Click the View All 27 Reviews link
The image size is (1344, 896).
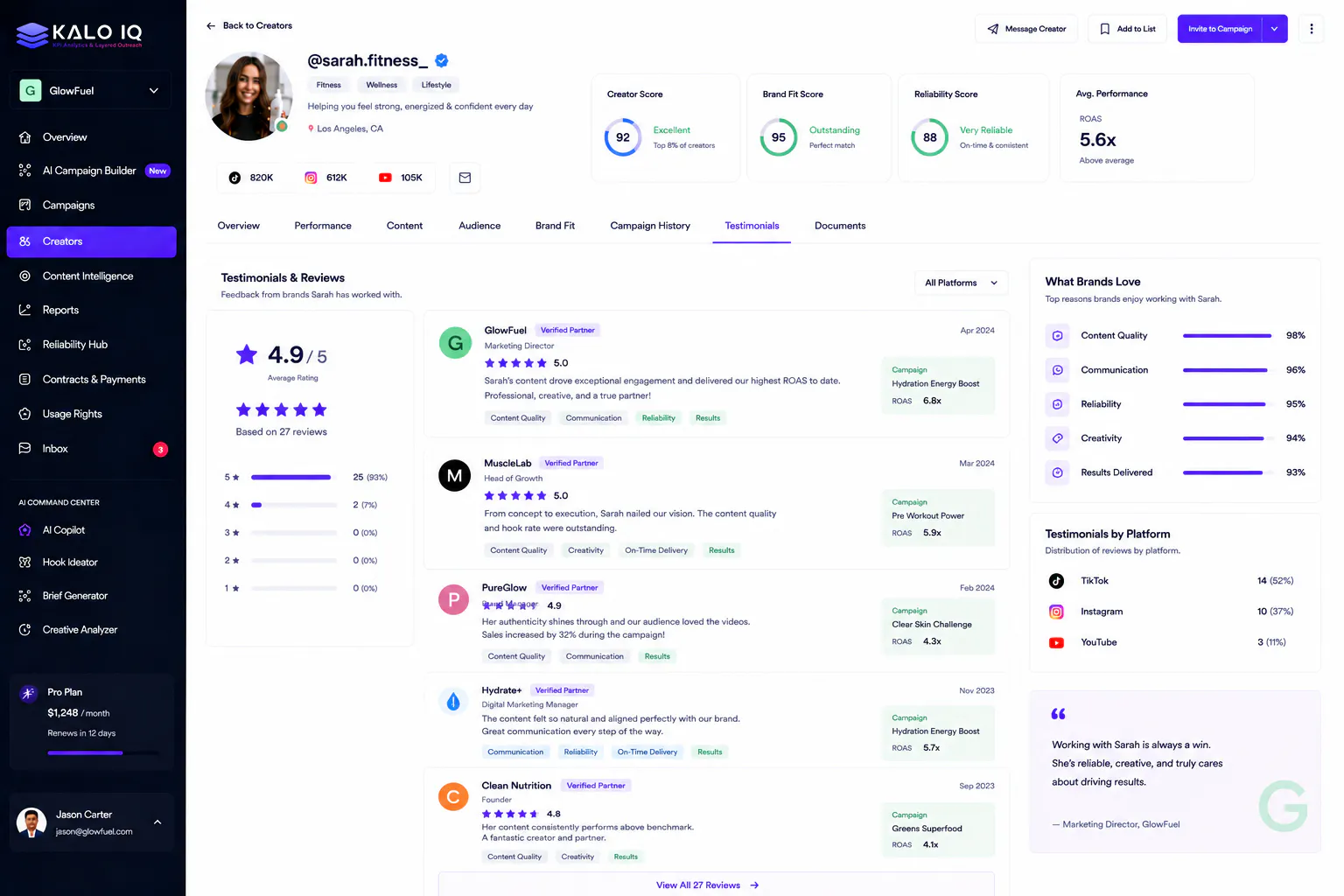(707, 885)
